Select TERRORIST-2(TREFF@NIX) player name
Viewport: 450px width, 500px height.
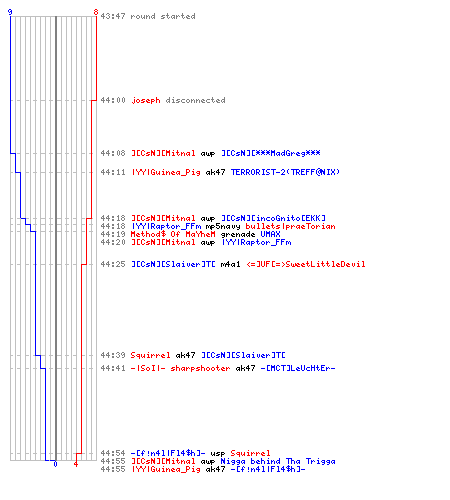(285, 172)
